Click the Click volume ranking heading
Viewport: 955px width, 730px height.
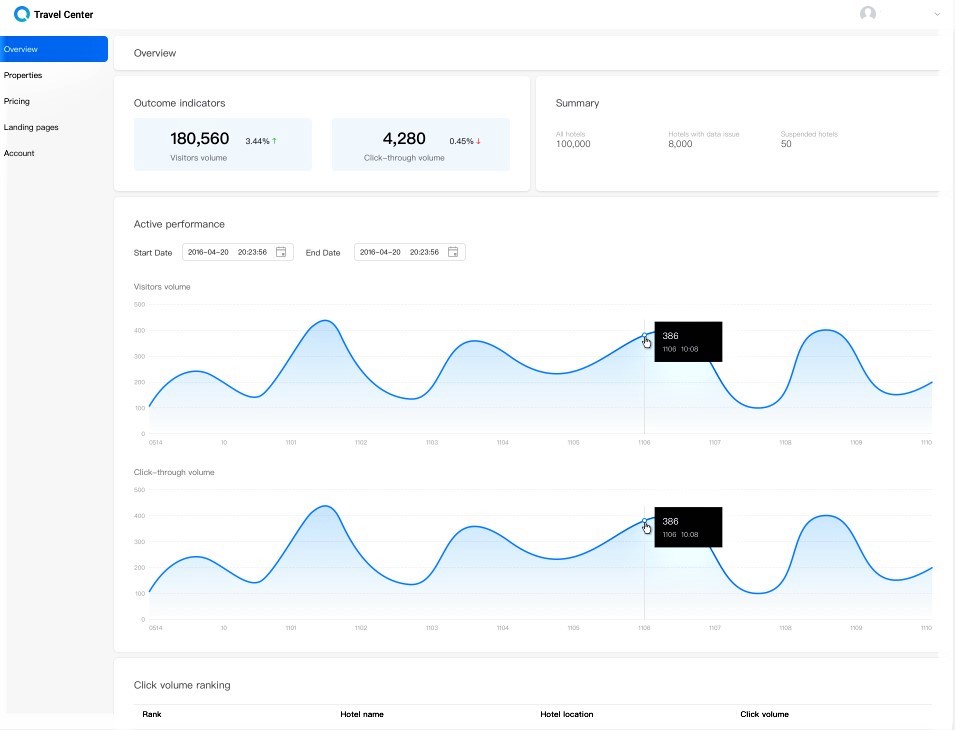(182, 685)
